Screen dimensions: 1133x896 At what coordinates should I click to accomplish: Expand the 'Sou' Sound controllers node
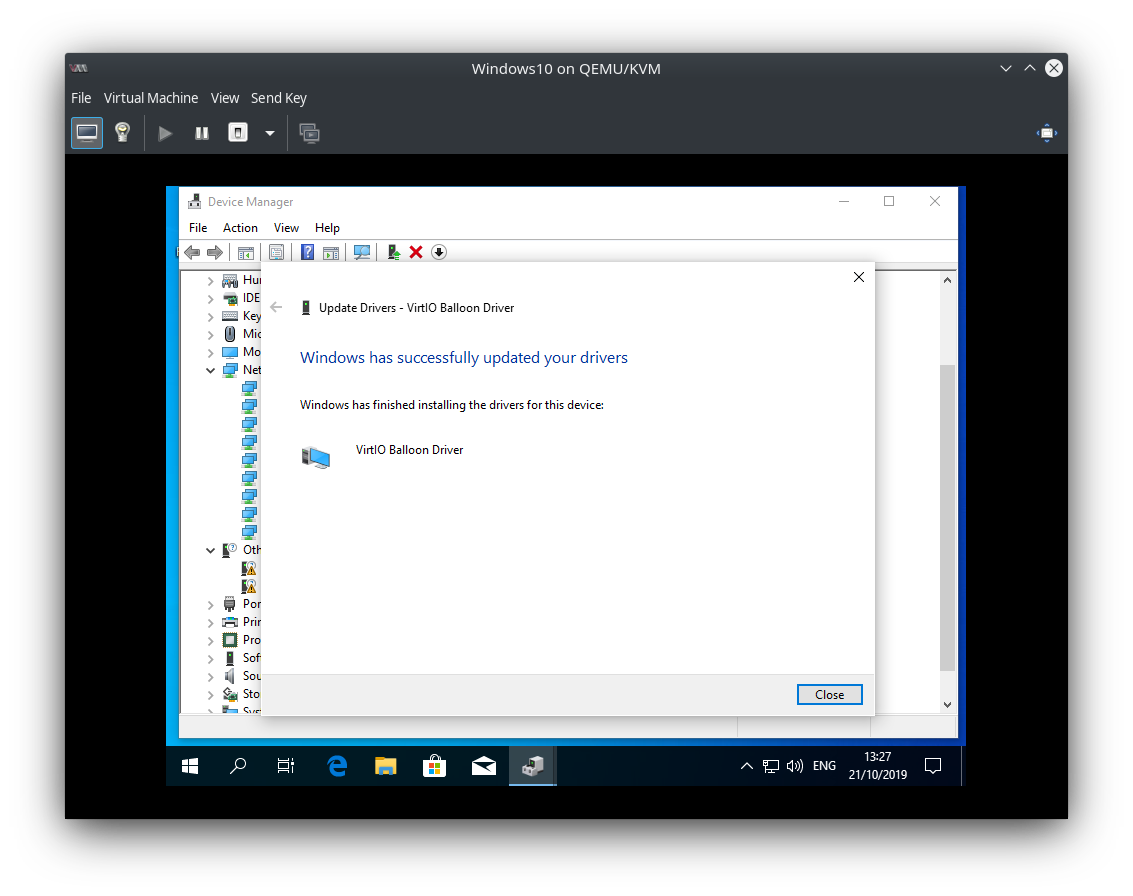pyautogui.click(x=210, y=676)
